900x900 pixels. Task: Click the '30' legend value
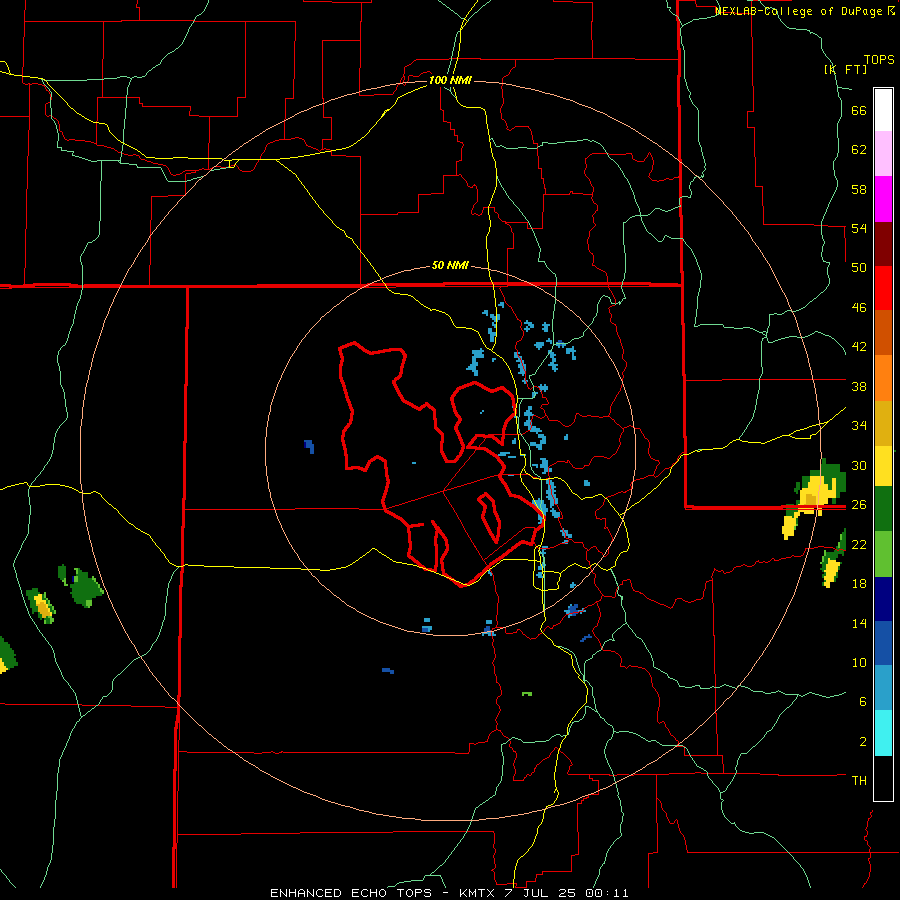pos(859,465)
